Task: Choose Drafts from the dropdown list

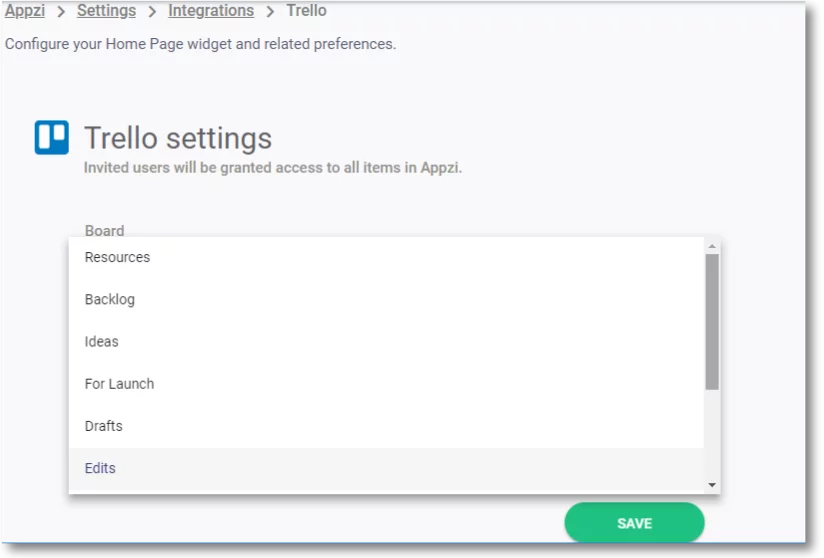Action: 386,426
